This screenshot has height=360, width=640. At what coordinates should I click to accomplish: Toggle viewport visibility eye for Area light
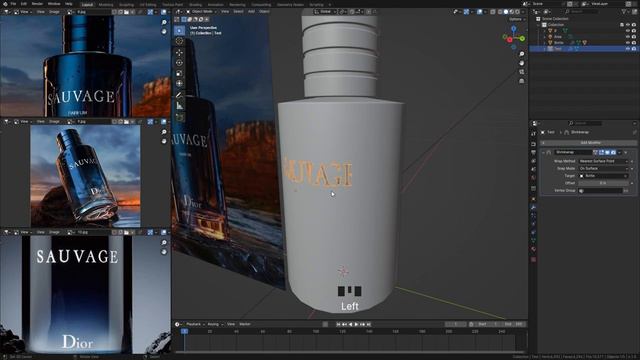[x=628, y=37]
